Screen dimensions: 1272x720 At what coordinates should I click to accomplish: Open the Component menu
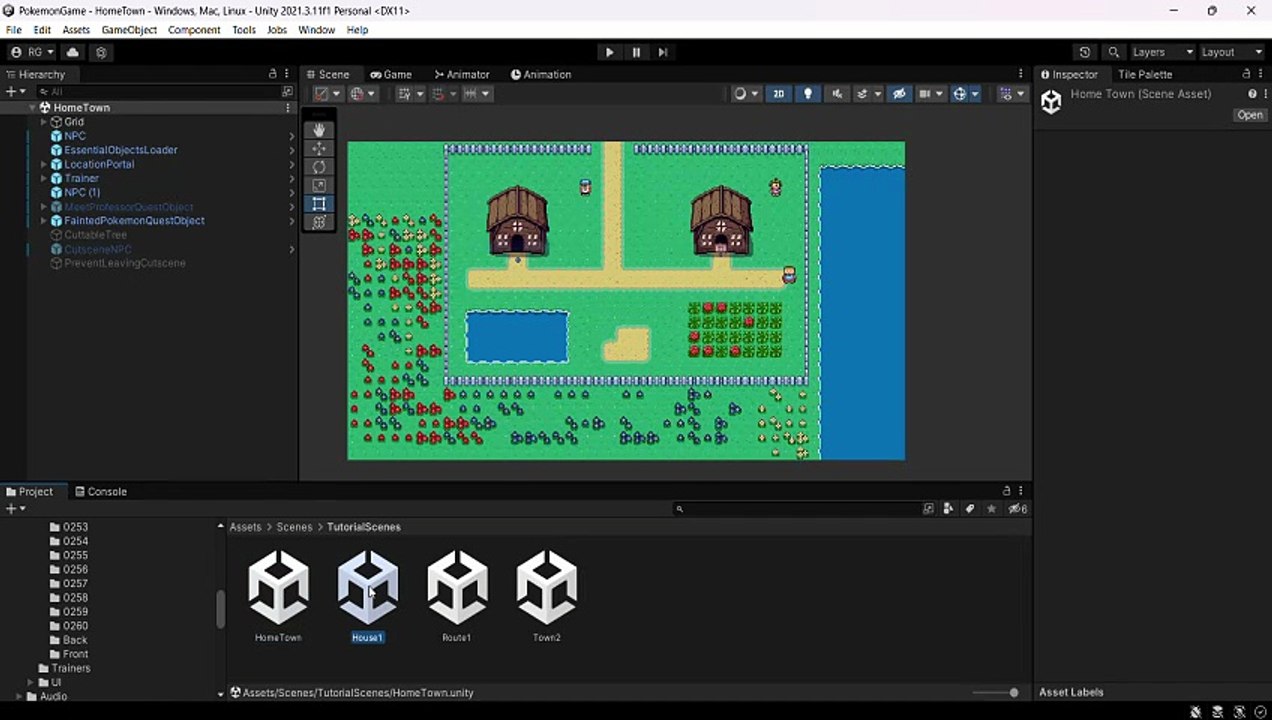click(x=194, y=30)
